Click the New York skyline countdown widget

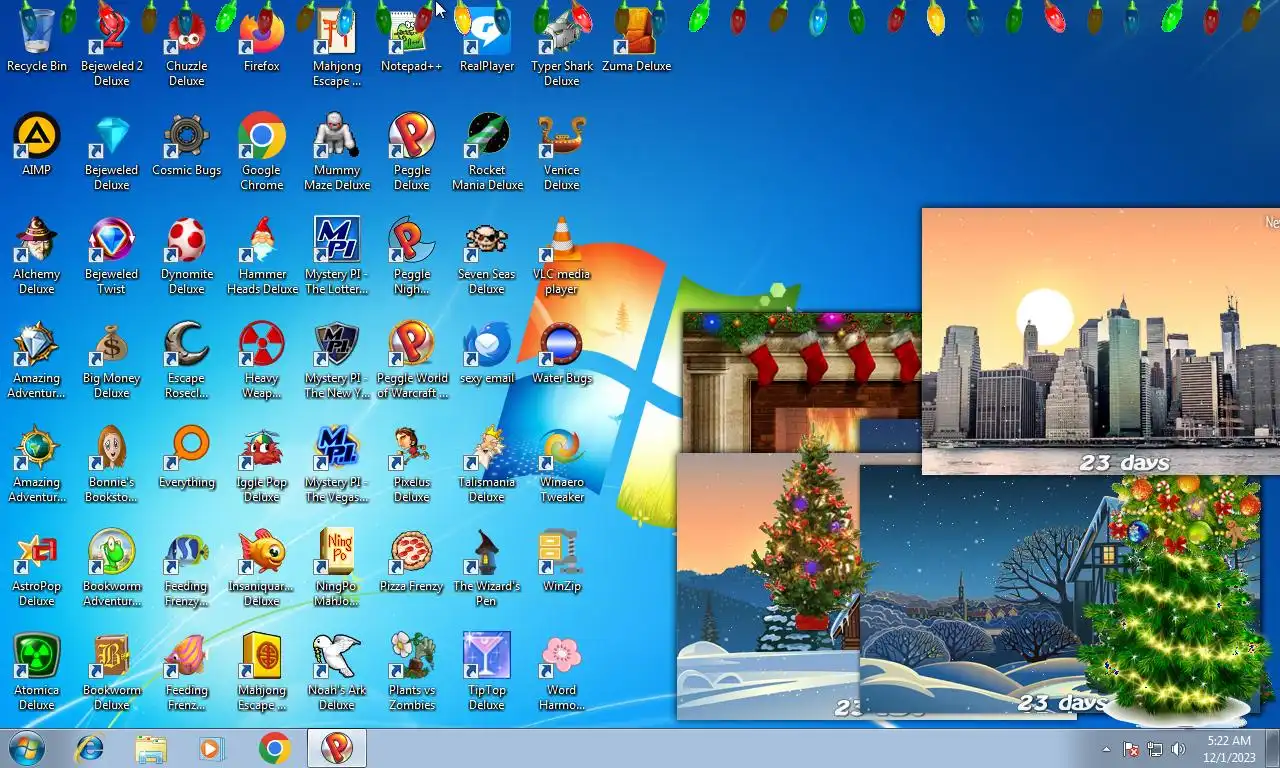[1100, 341]
